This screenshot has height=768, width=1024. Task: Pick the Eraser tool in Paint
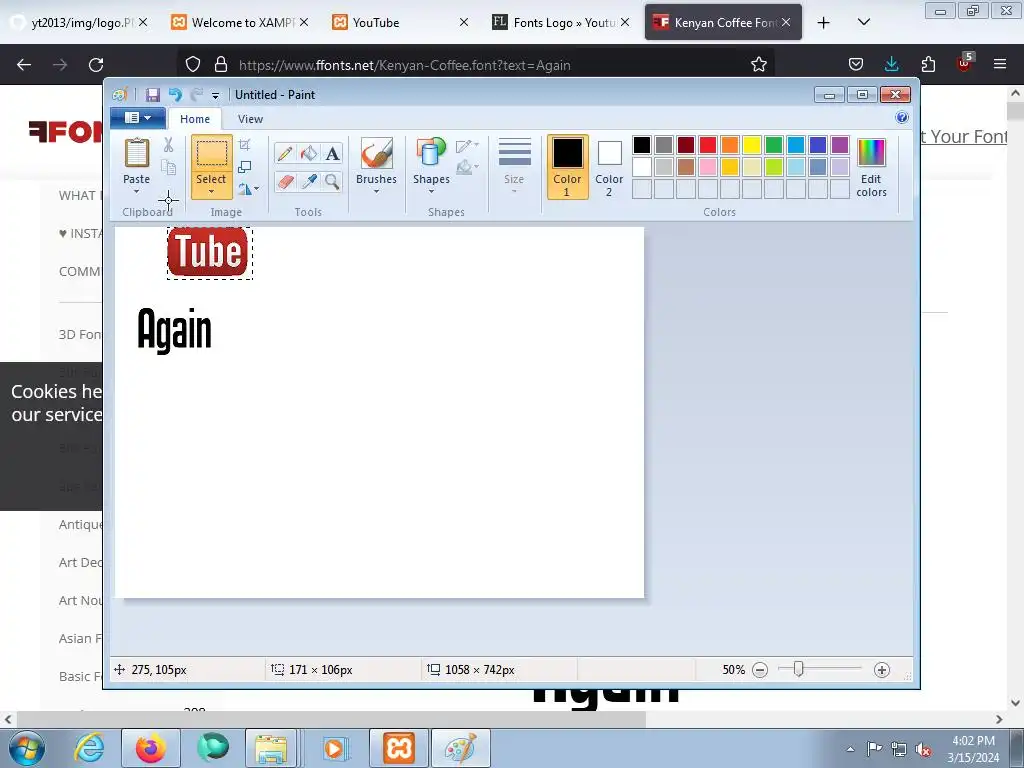click(285, 181)
